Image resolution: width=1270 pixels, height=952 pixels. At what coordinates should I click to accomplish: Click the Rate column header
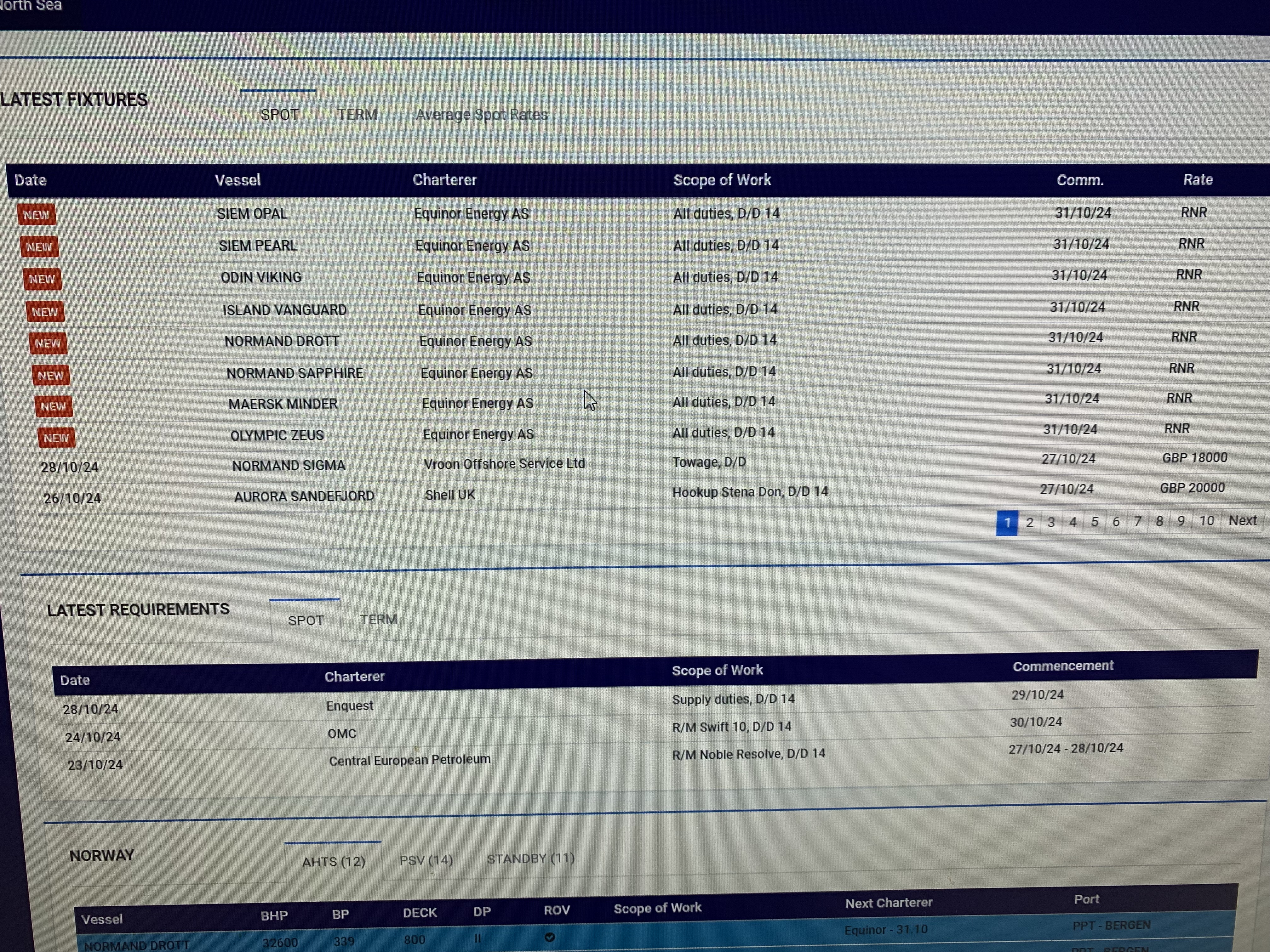point(1198,180)
